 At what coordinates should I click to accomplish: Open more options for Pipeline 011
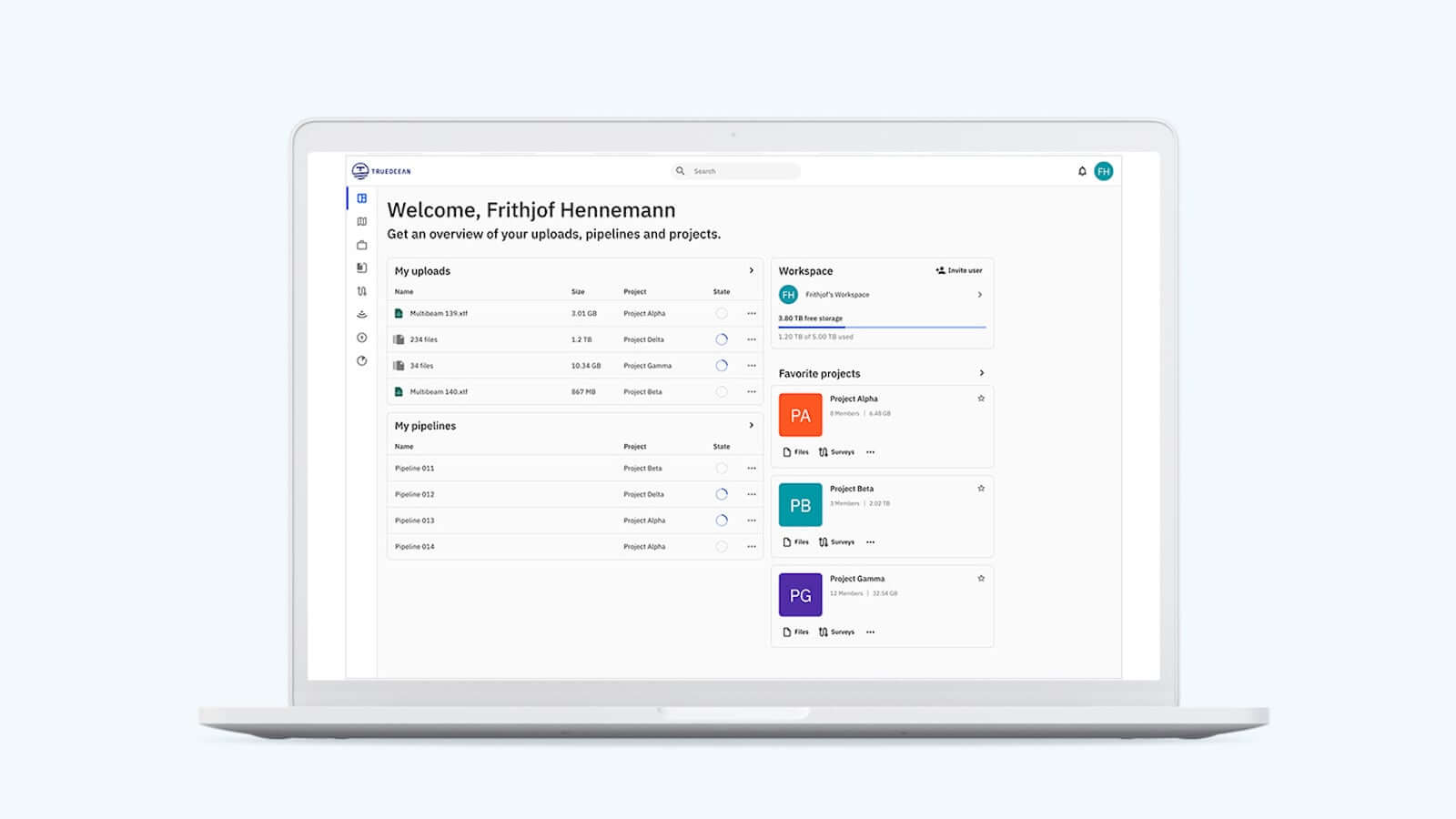[x=752, y=469]
